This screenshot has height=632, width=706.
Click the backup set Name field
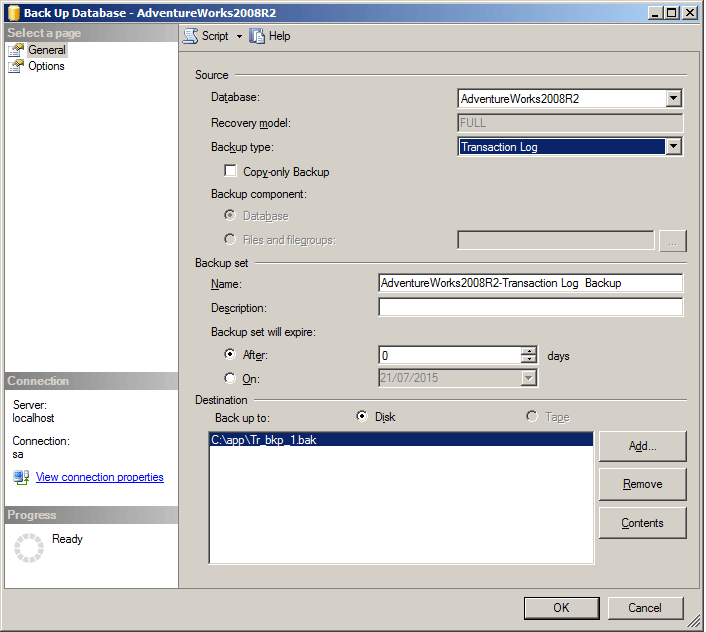click(x=530, y=283)
